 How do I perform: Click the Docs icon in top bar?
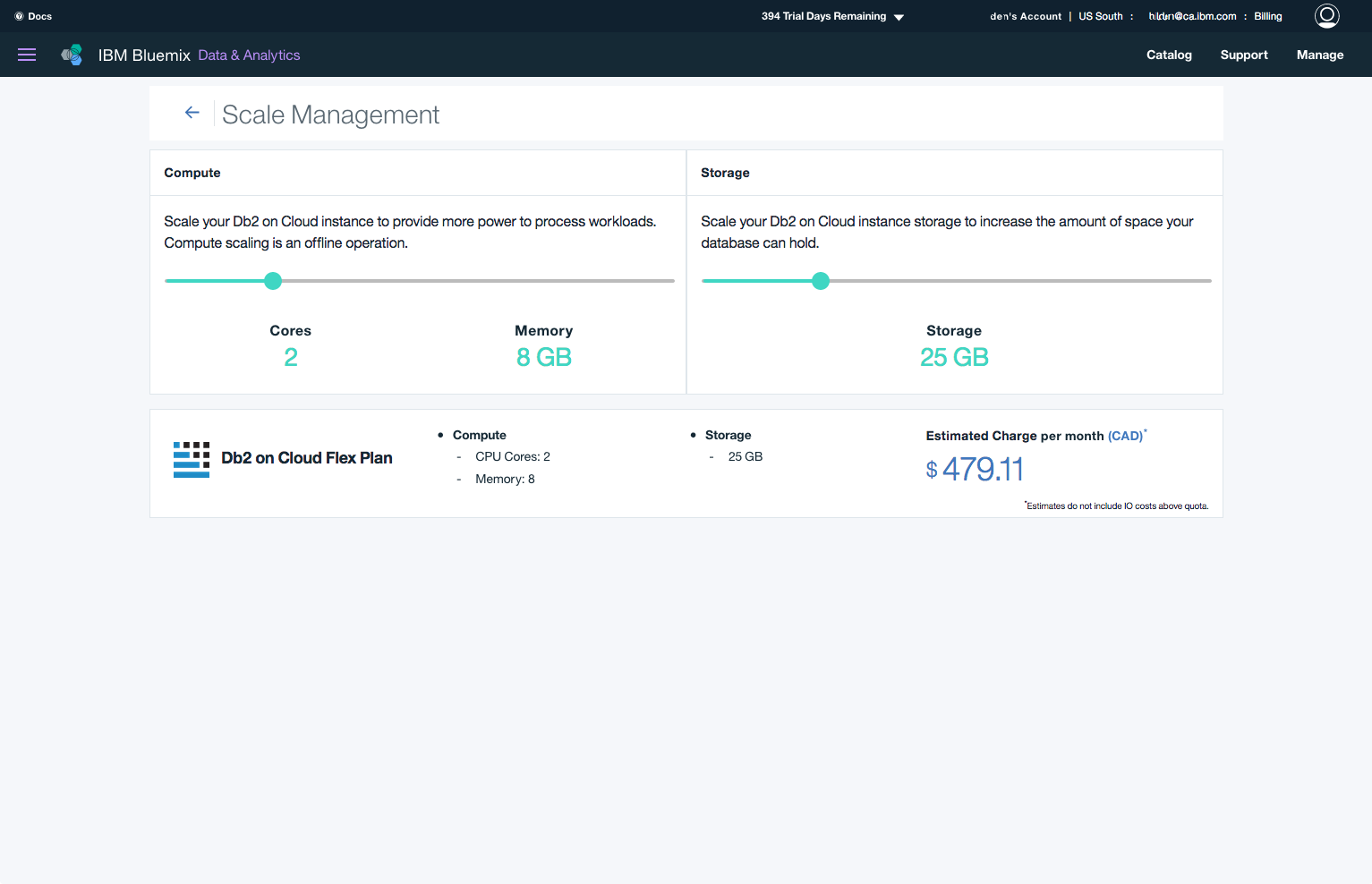pos(19,16)
